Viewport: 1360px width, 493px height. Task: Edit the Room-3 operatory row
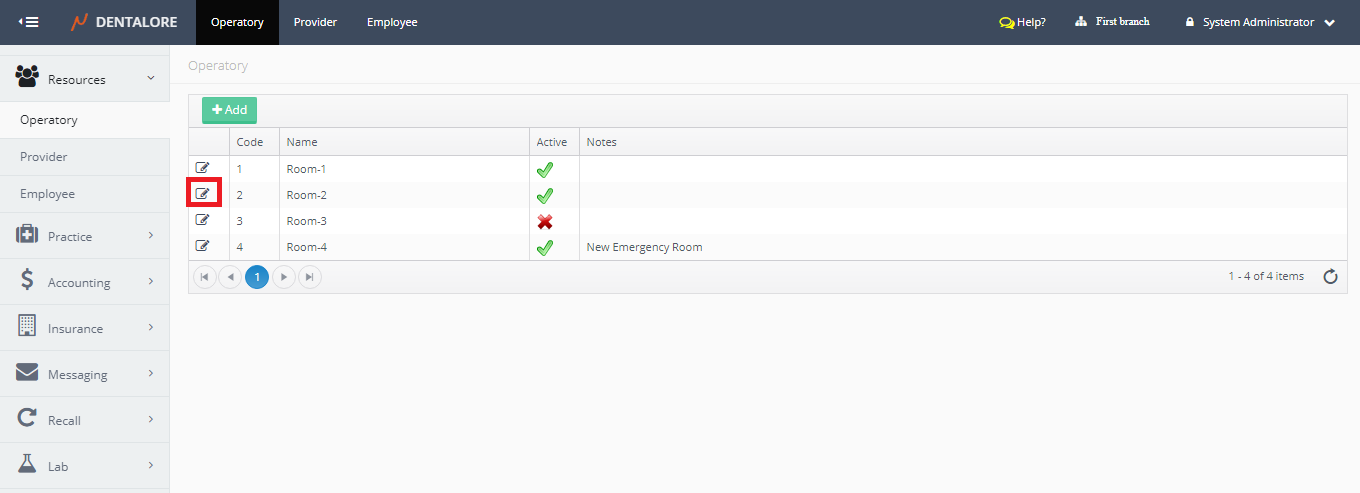click(203, 220)
